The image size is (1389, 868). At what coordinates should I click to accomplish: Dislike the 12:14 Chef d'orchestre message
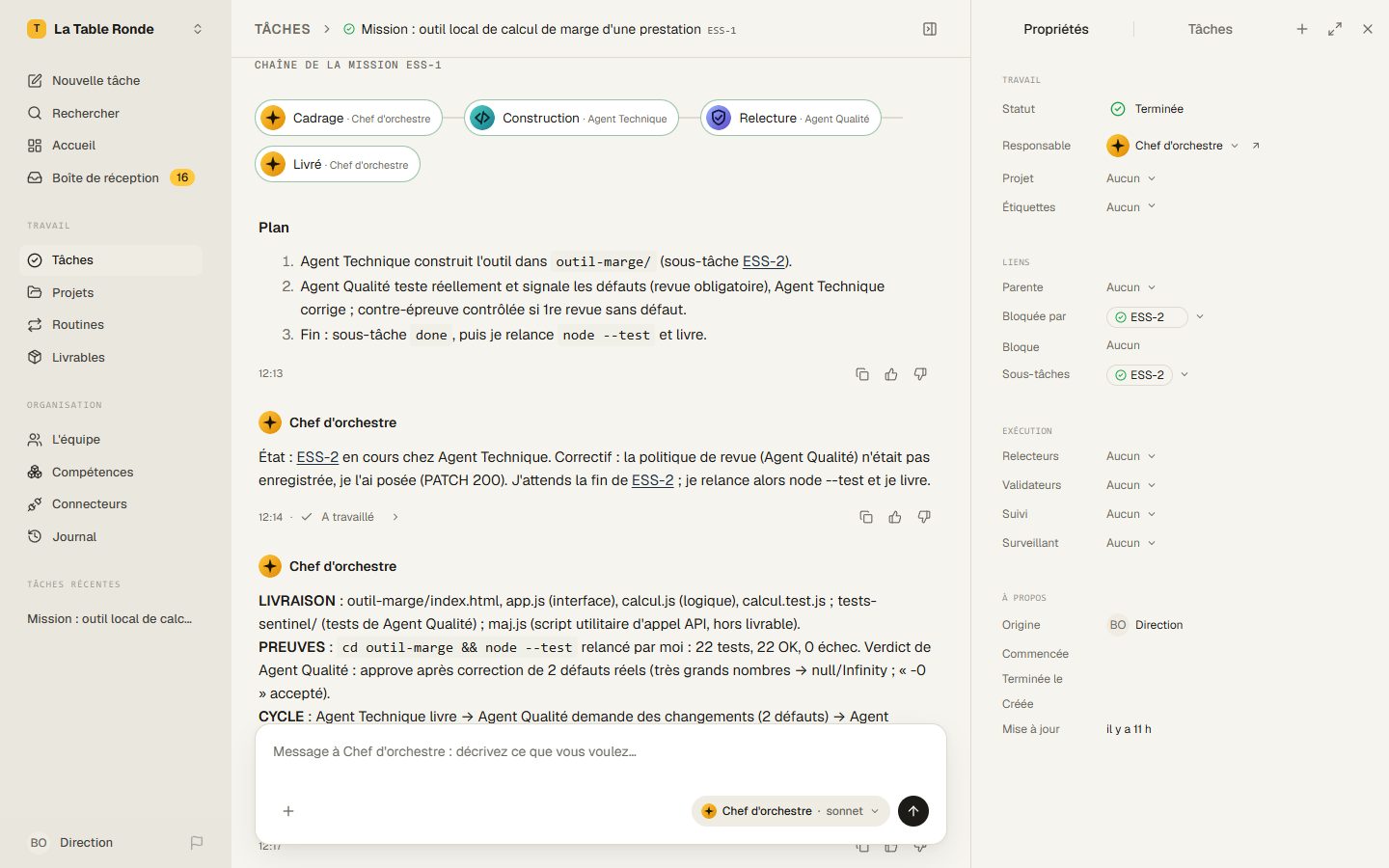pyautogui.click(x=924, y=517)
